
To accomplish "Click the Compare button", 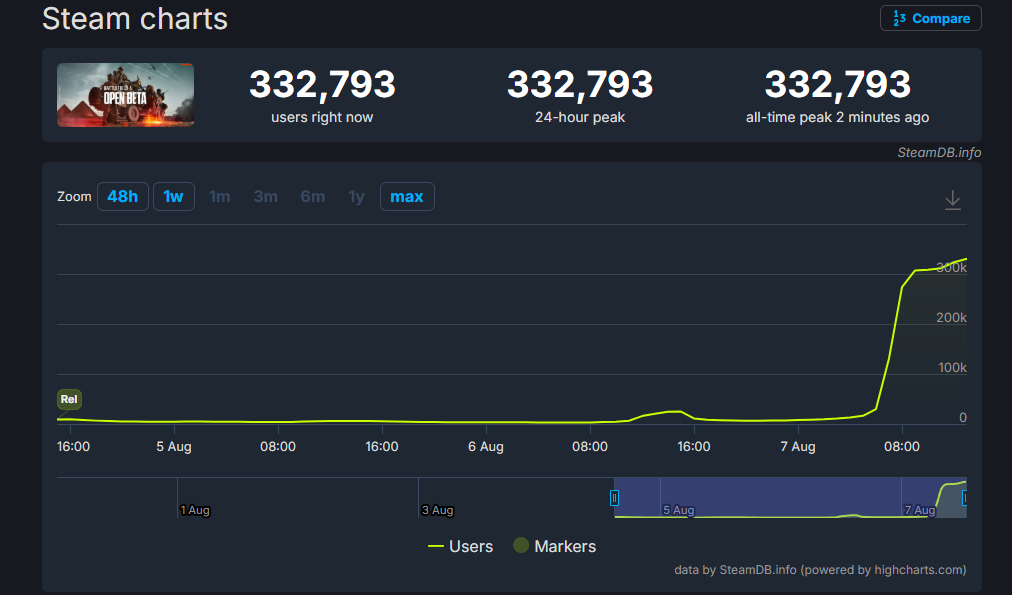I will pyautogui.click(x=930, y=18).
